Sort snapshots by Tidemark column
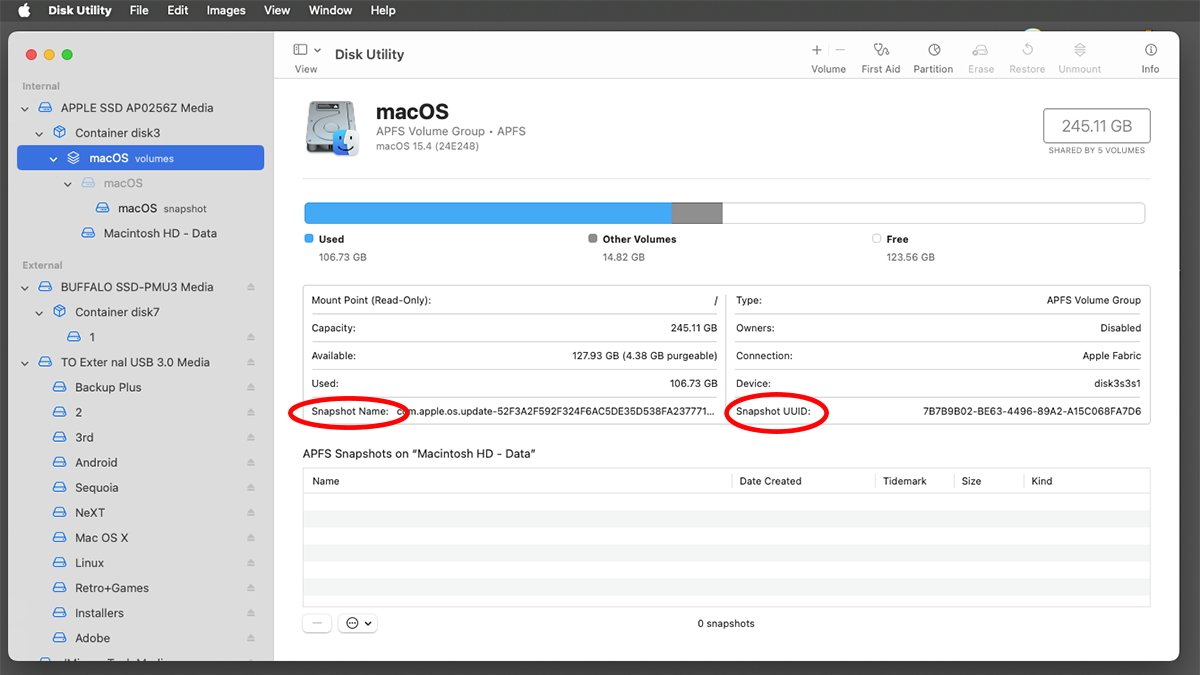The image size is (1200, 675). pos(915,481)
